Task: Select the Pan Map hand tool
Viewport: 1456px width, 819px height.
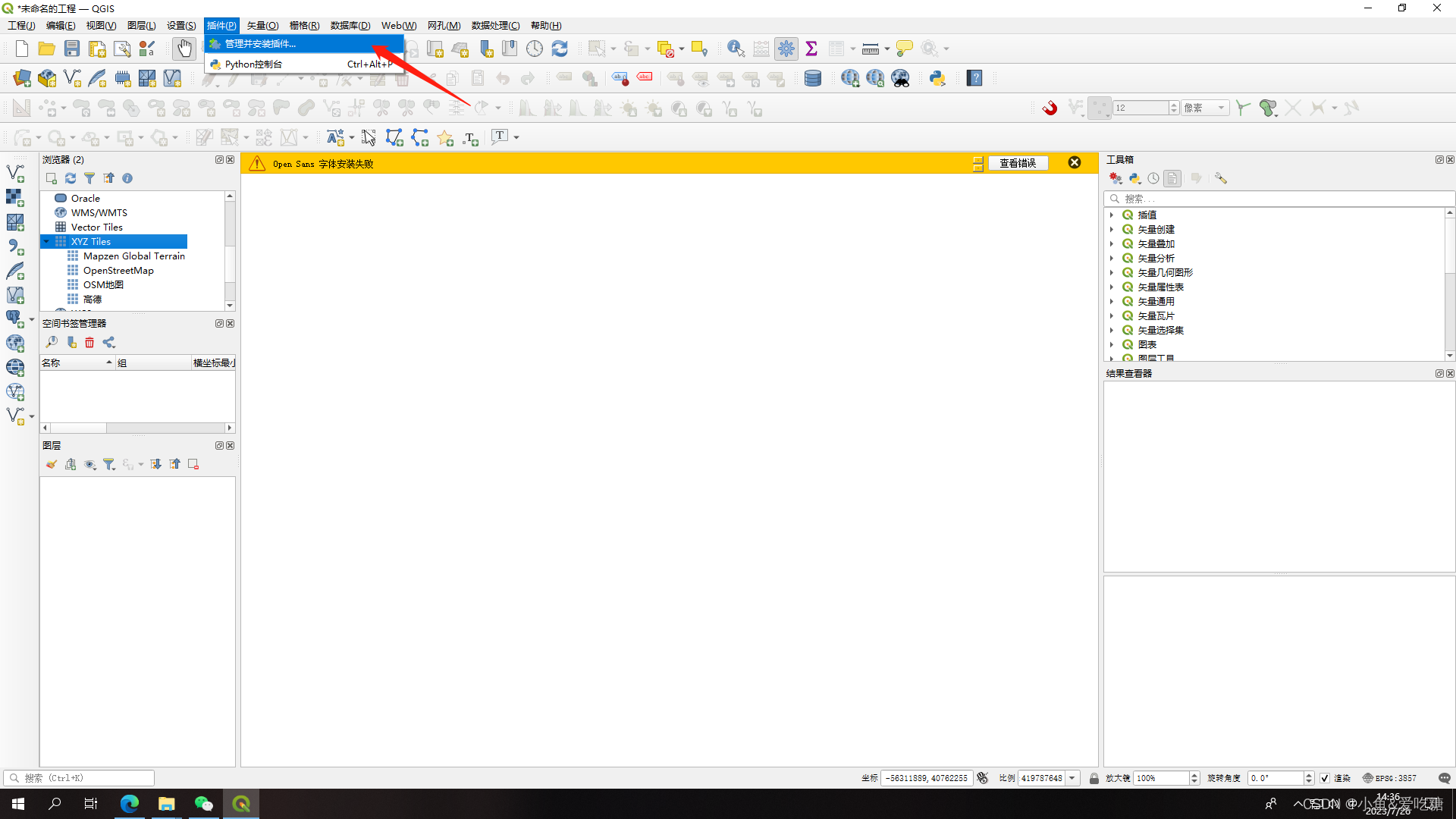Action: click(x=184, y=49)
